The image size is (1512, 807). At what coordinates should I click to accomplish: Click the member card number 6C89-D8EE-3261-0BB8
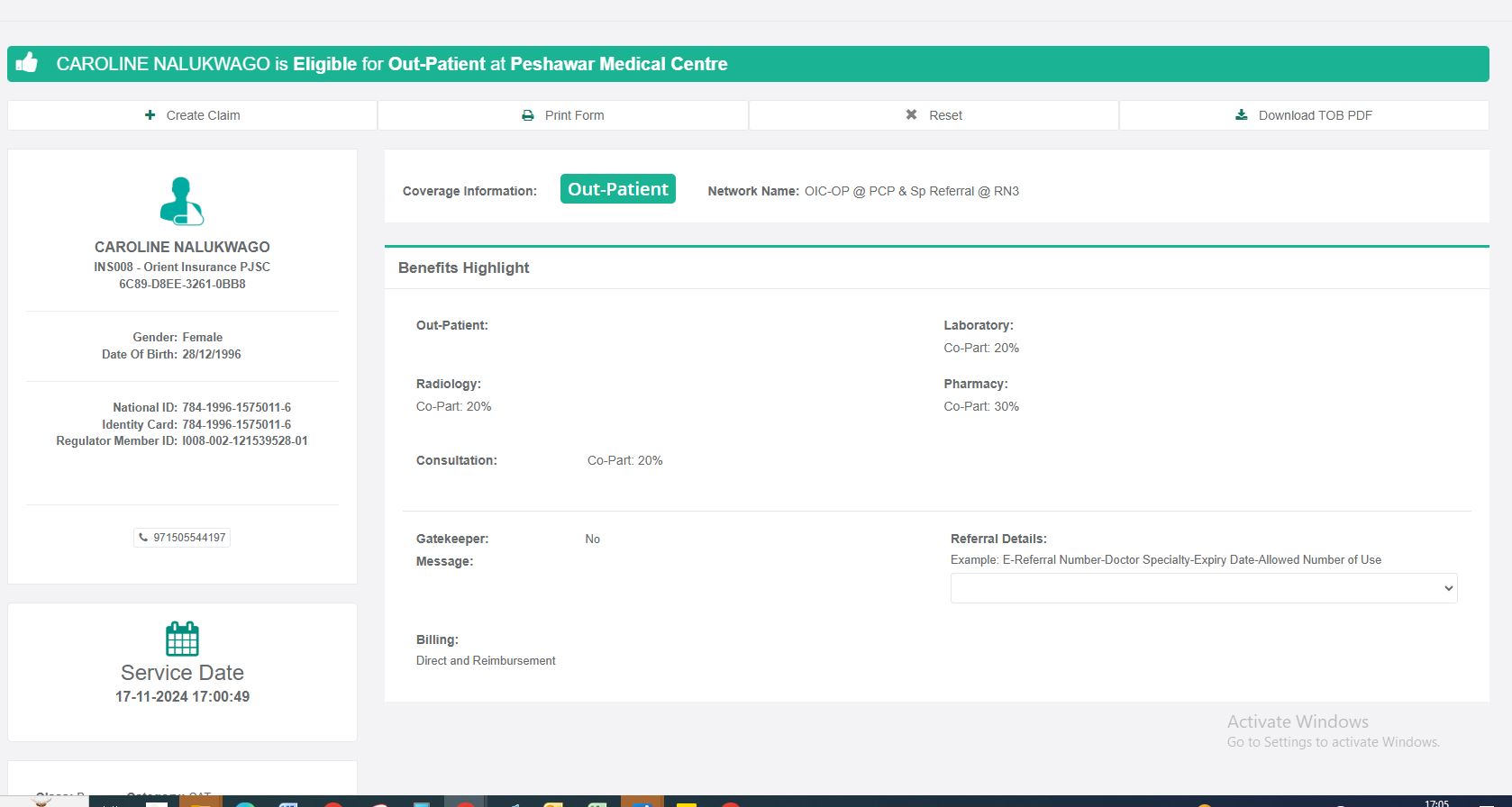pyautogui.click(x=182, y=284)
